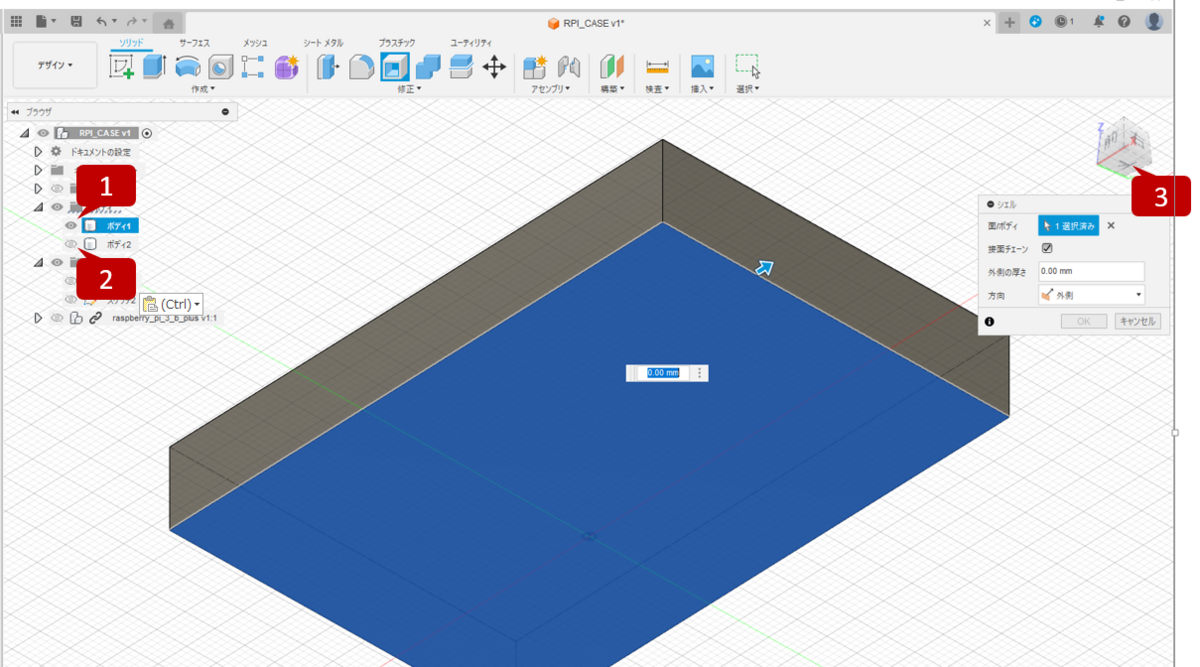Image resolution: width=1200 pixels, height=667 pixels.
Task: Open the デザイン workspace dropdown
Action: (x=55, y=64)
